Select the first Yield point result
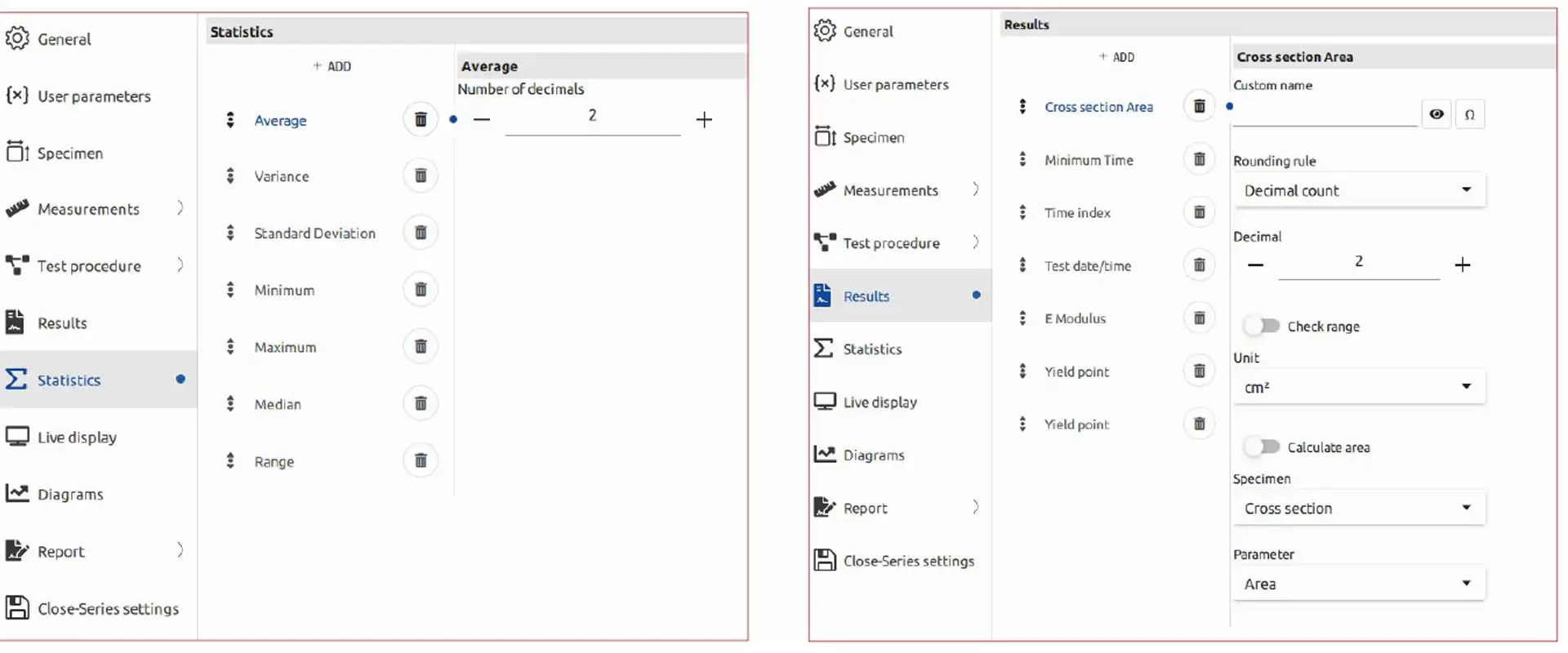The height and width of the screenshot is (653, 1568). pos(1076,371)
